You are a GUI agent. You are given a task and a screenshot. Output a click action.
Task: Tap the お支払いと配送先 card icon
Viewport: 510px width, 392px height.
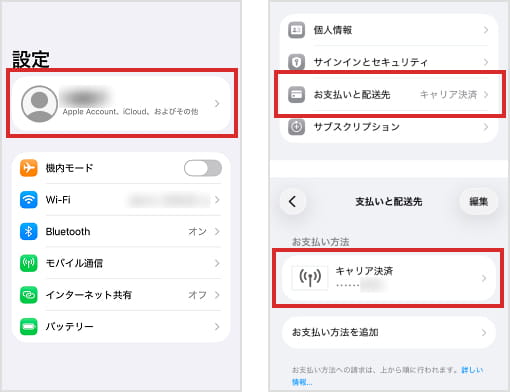(296, 94)
